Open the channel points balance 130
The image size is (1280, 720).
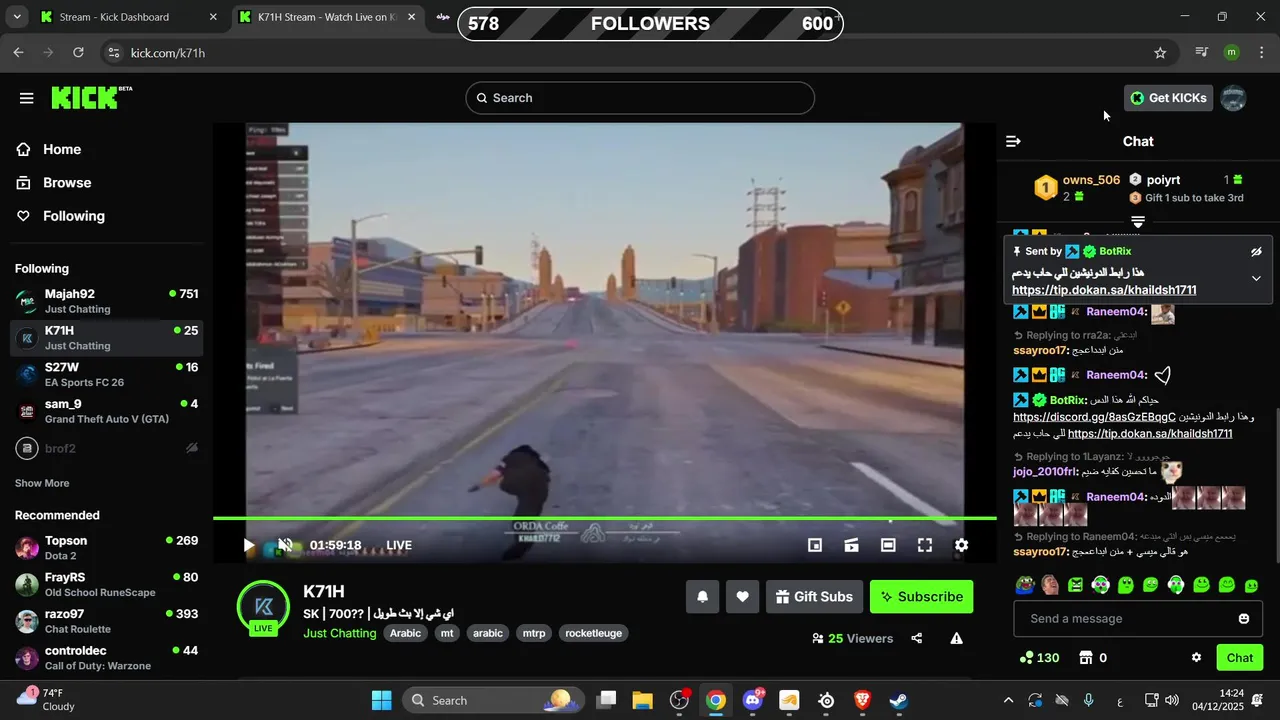1039,658
